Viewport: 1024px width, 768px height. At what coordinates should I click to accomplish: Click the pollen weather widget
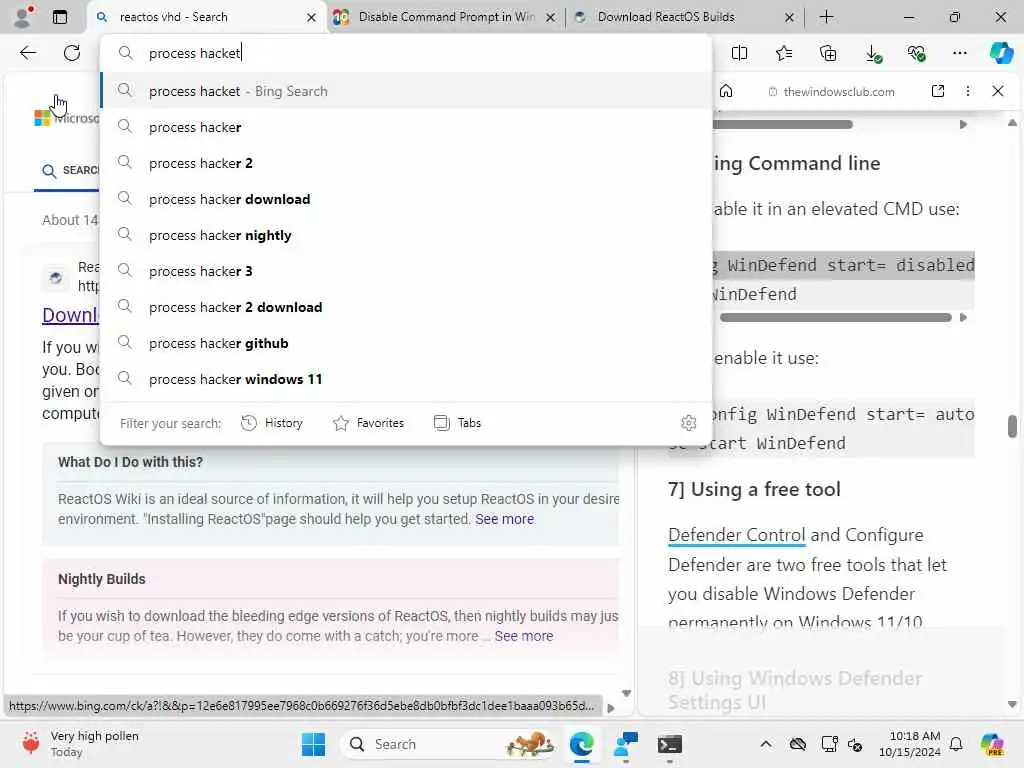pos(80,744)
